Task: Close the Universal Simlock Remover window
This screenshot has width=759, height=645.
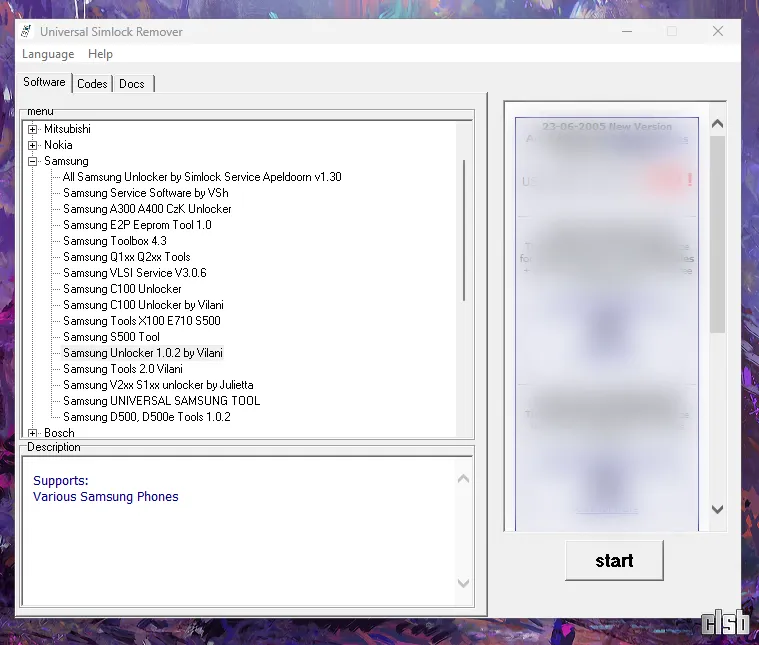Action: click(718, 31)
